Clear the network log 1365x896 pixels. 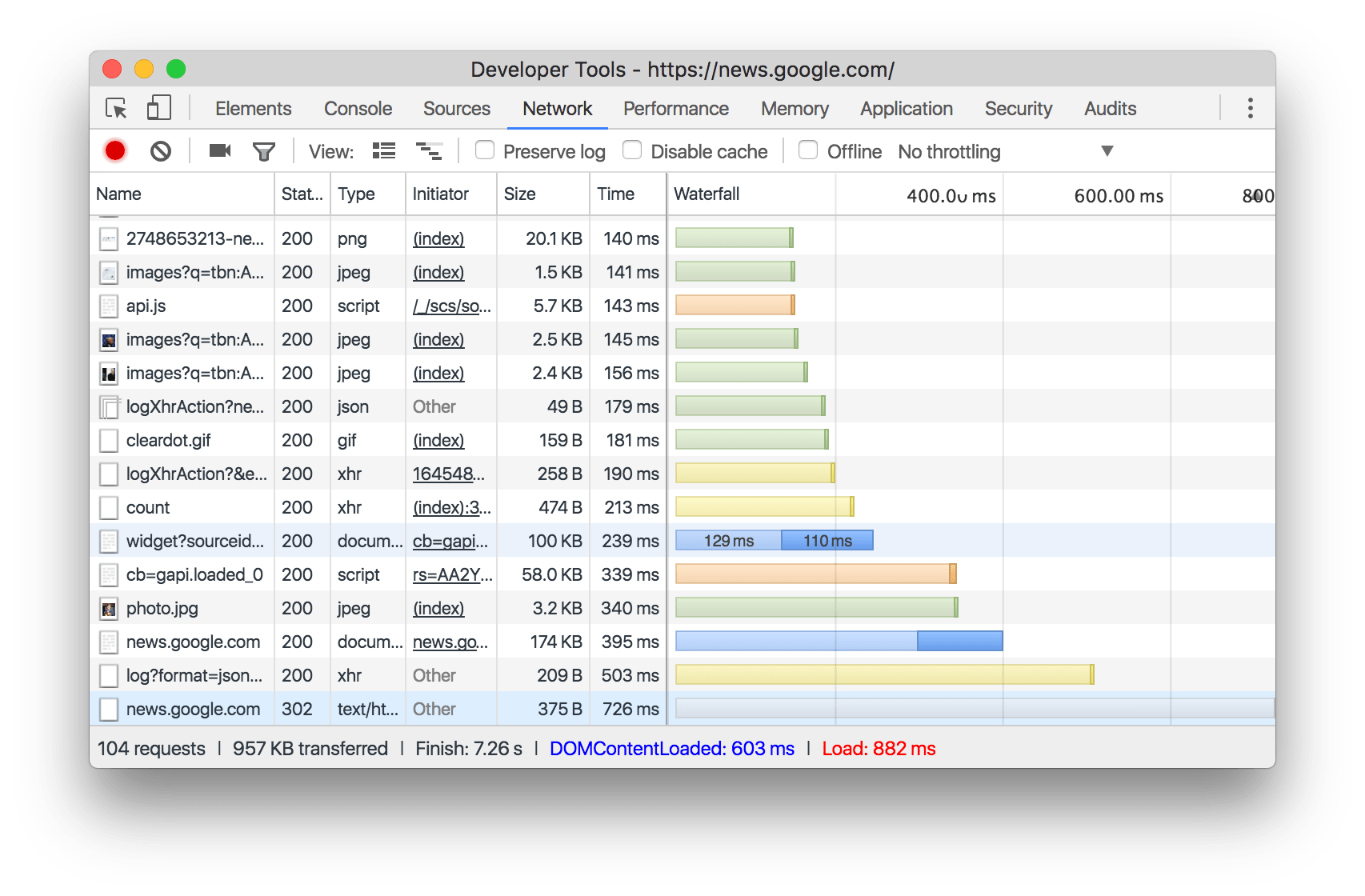[x=161, y=151]
